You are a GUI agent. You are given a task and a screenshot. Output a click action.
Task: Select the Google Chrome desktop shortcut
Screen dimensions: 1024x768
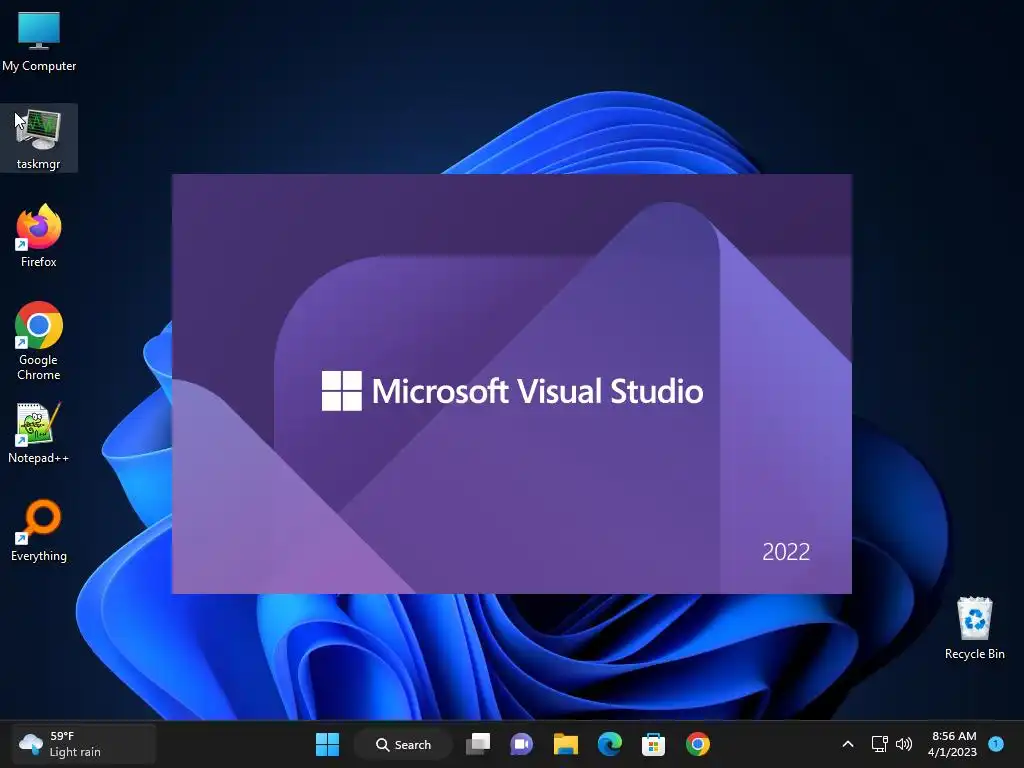click(39, 341)
